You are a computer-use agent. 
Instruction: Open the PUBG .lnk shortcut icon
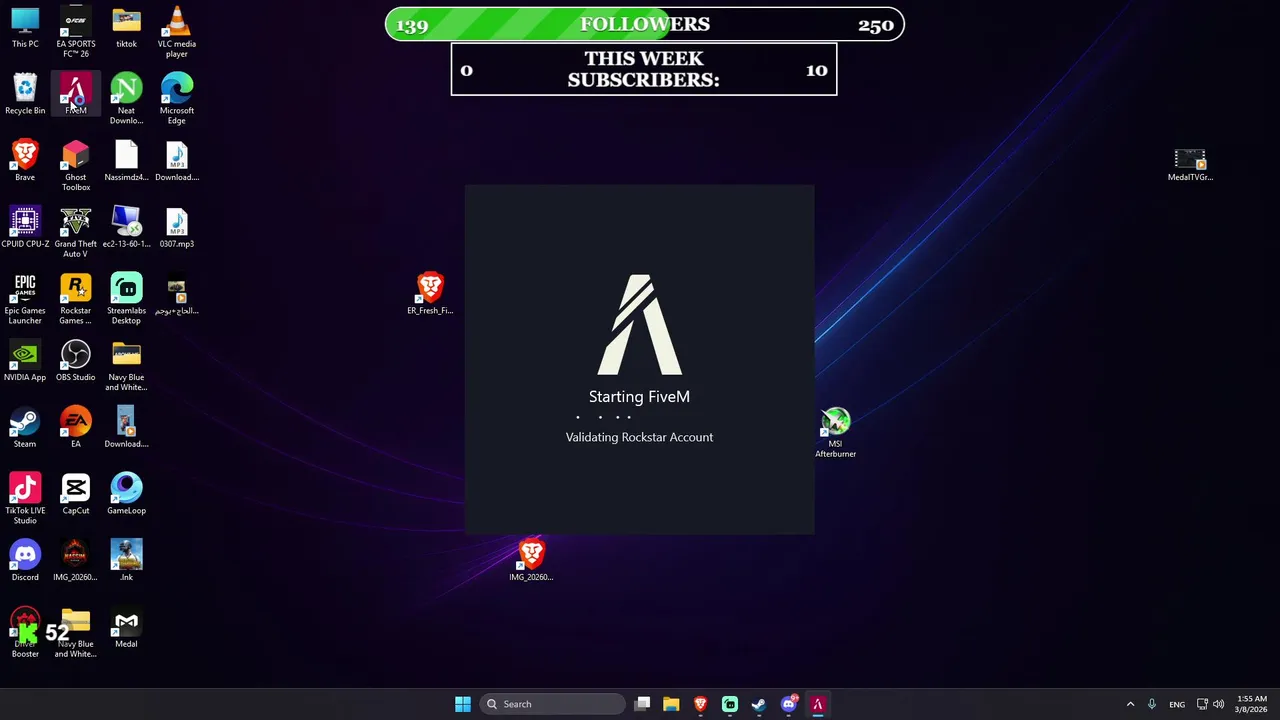(126, 561)
